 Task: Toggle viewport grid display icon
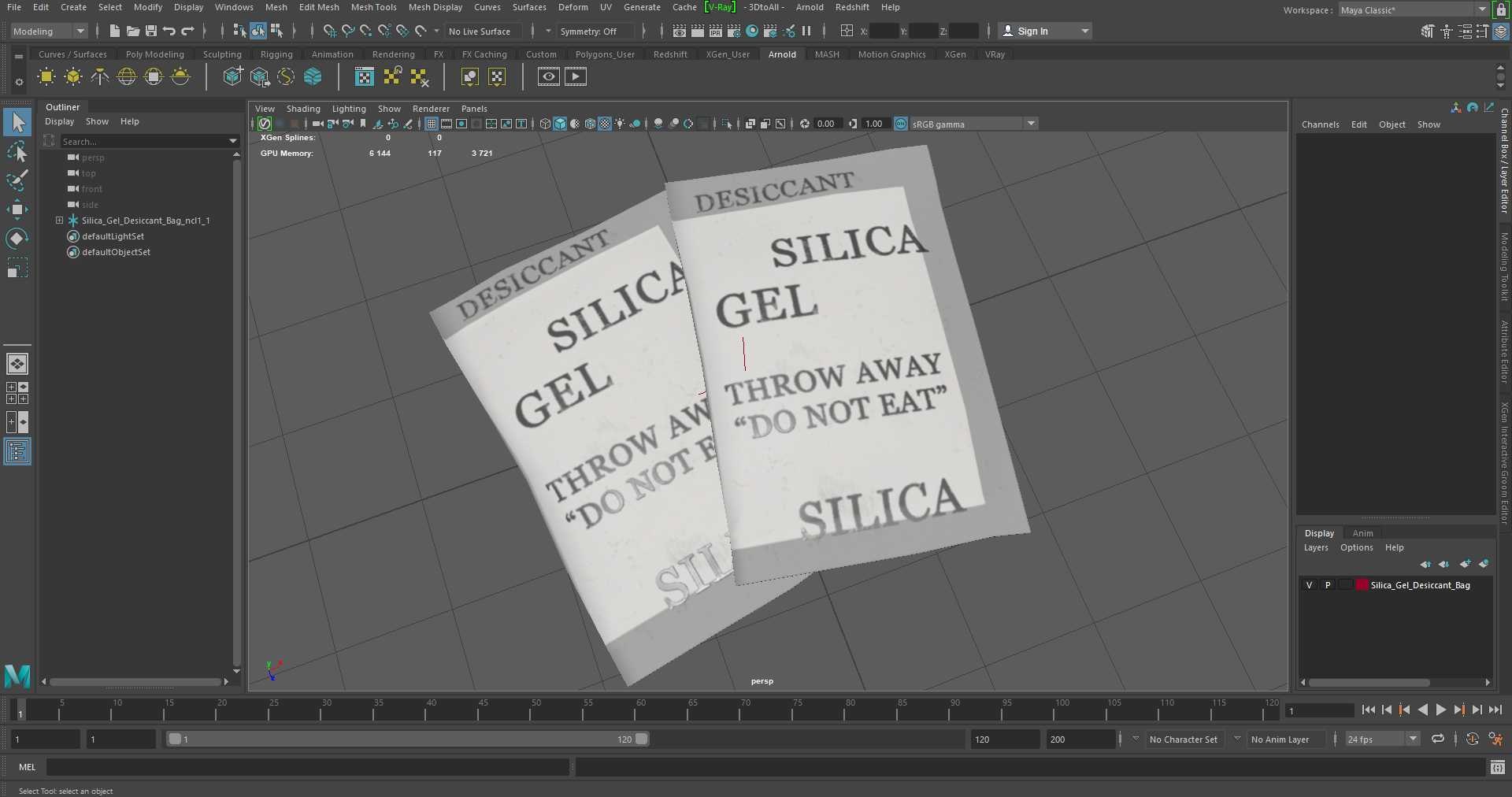point(431,124)
